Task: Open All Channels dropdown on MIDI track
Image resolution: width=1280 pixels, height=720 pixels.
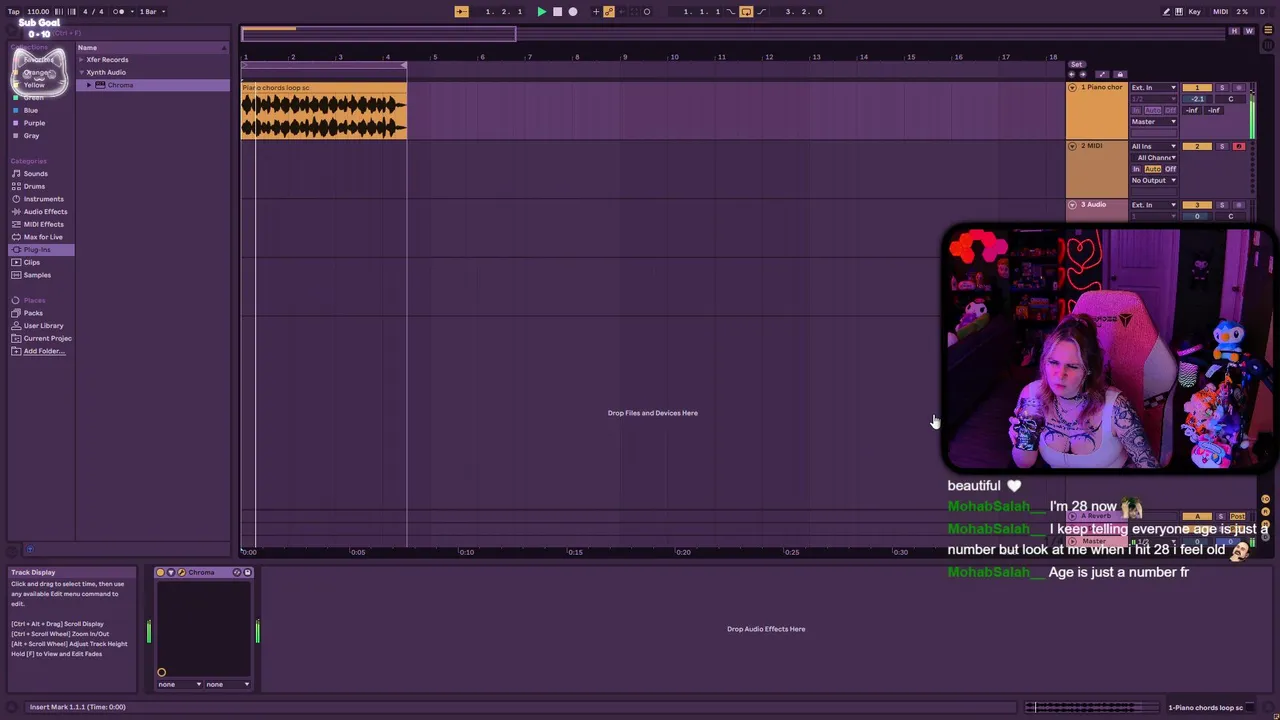Action: 1154,157
